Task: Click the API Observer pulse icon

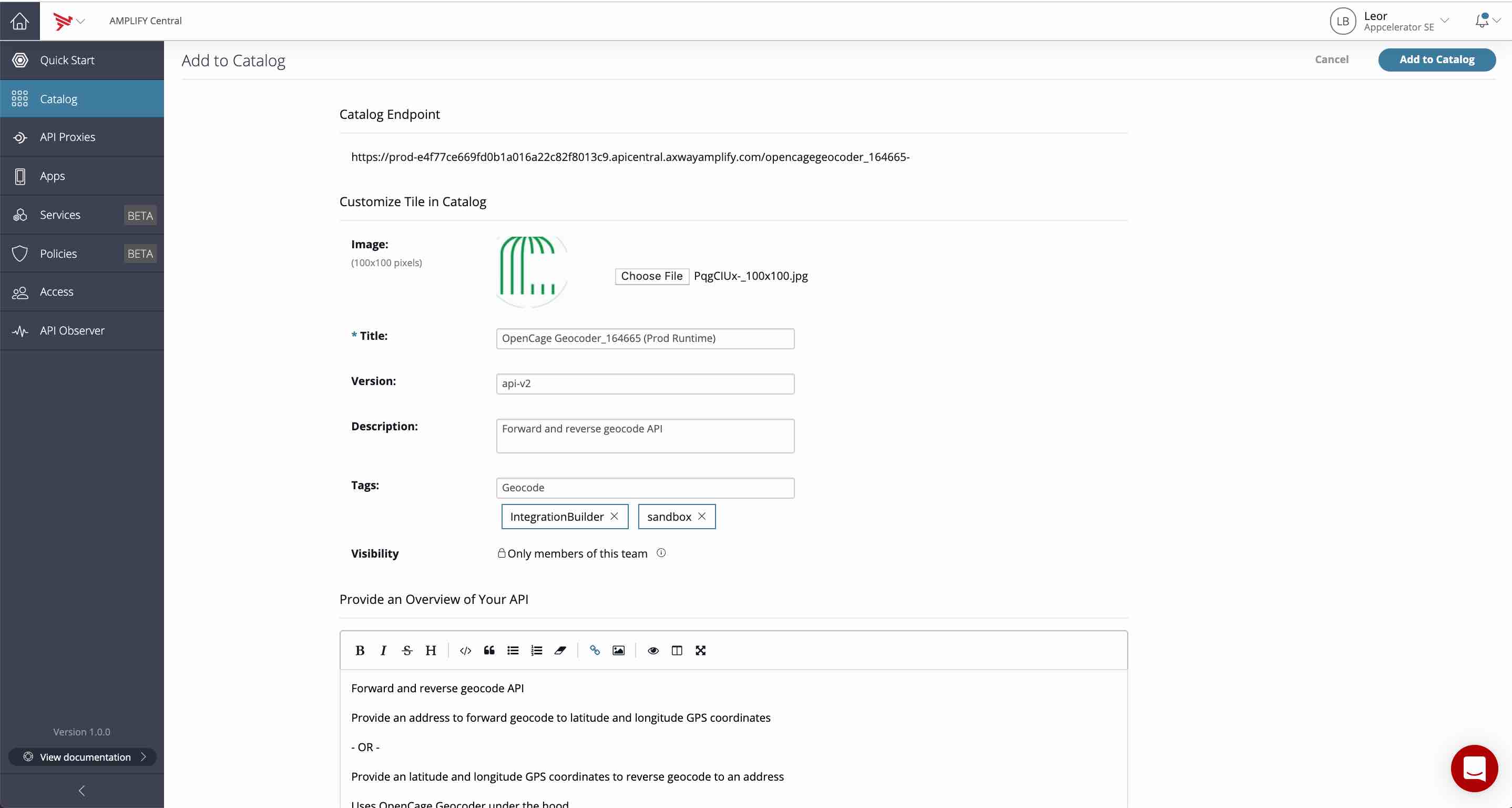Action: [x=20, y=331]
